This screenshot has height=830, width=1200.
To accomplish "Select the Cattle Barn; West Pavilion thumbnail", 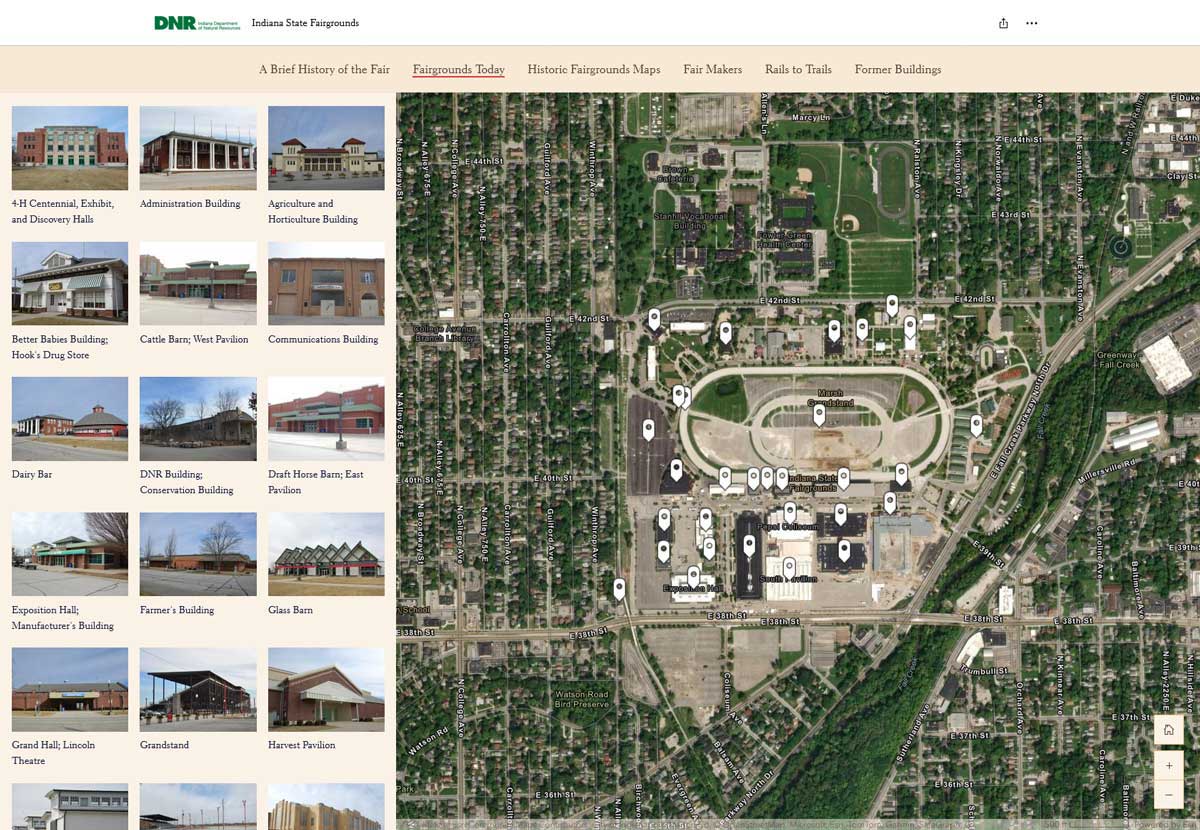I will [197, 283].
